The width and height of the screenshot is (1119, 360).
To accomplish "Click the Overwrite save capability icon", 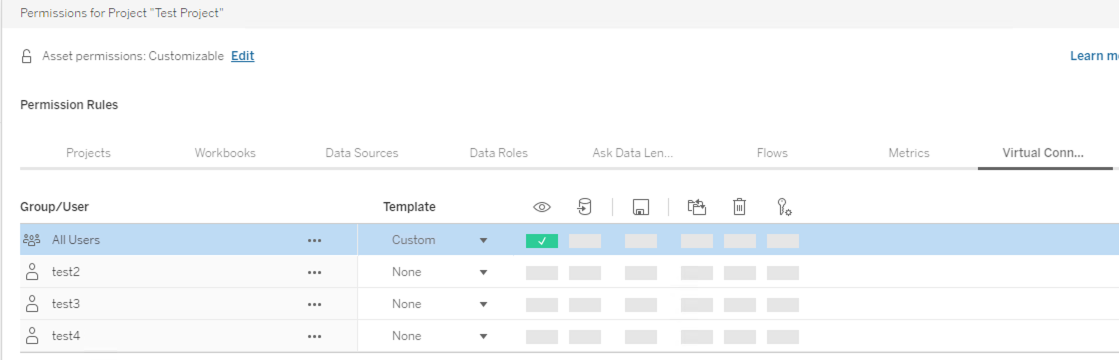I will [x=640, y=207].
